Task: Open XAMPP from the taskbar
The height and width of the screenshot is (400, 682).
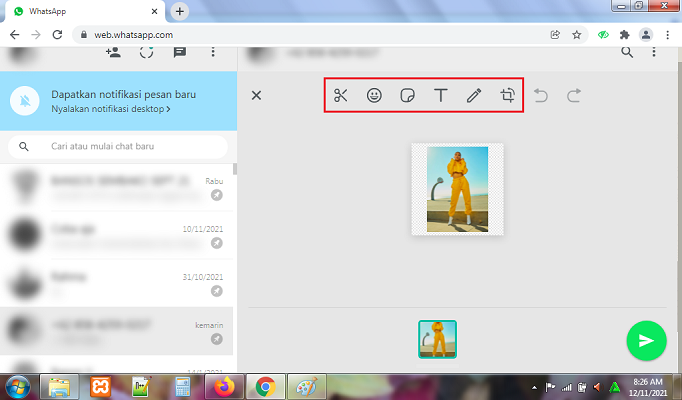Action: tap(100, 387)
